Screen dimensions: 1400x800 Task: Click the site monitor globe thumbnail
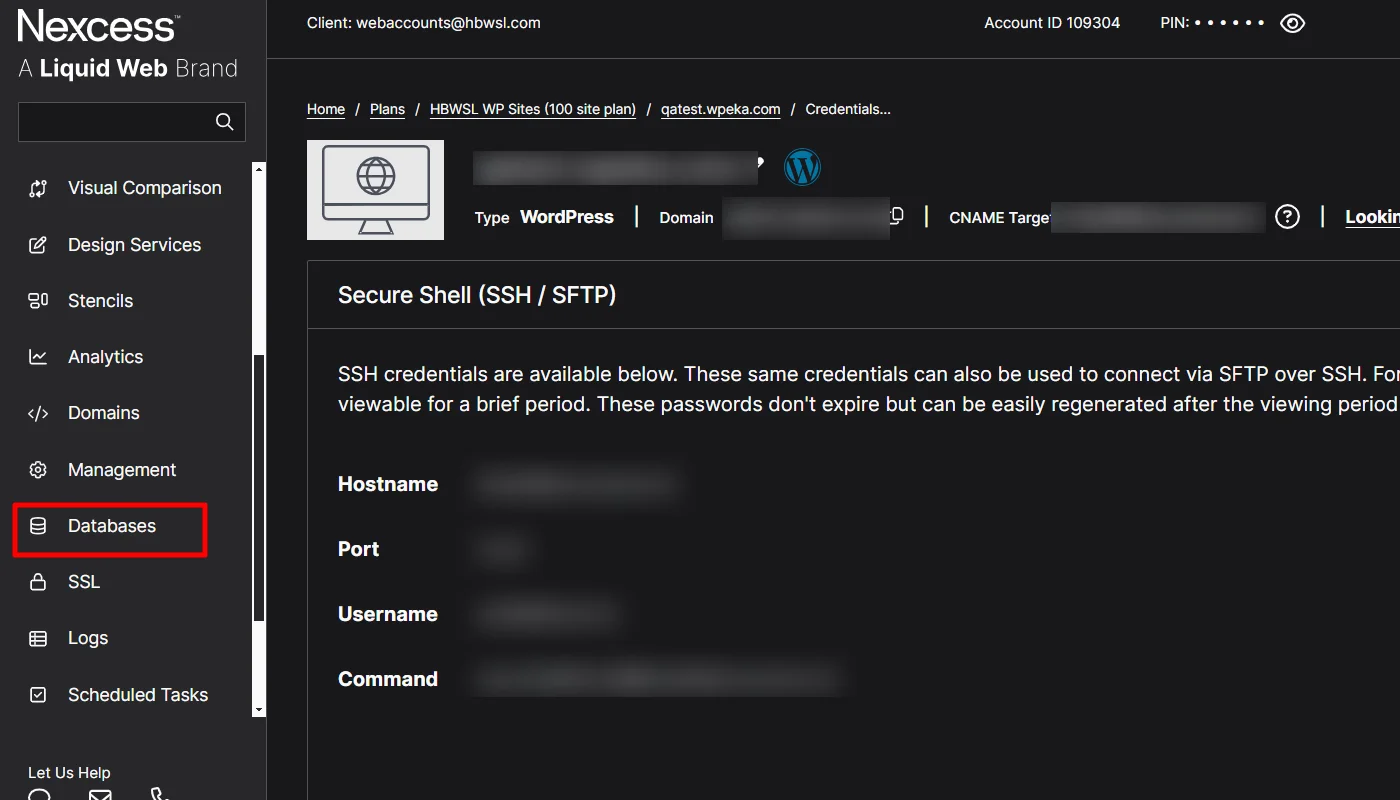[x=375, y=190]
